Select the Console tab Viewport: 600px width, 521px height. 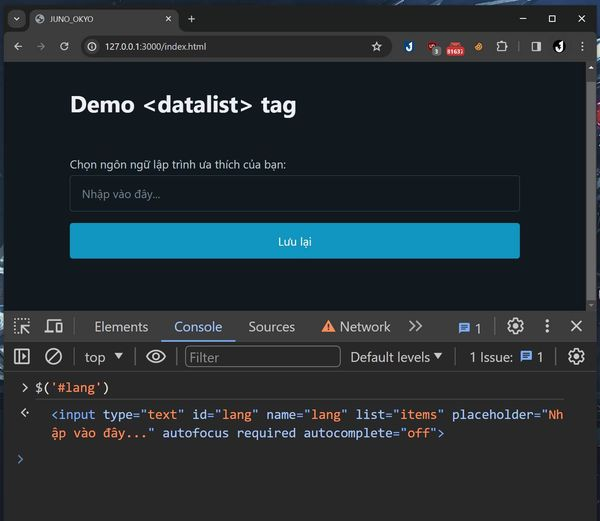198,327
